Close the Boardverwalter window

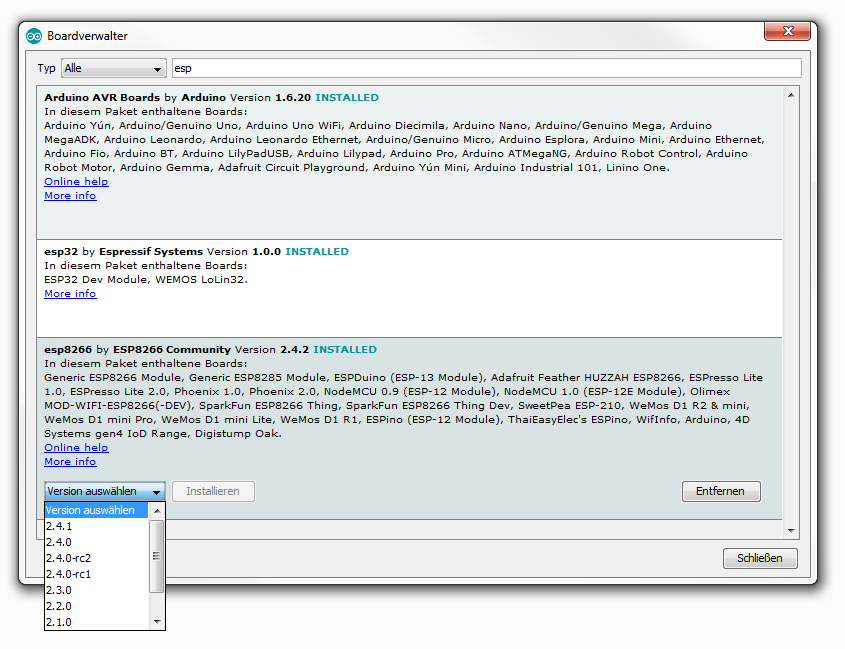(x=787, y=31)
